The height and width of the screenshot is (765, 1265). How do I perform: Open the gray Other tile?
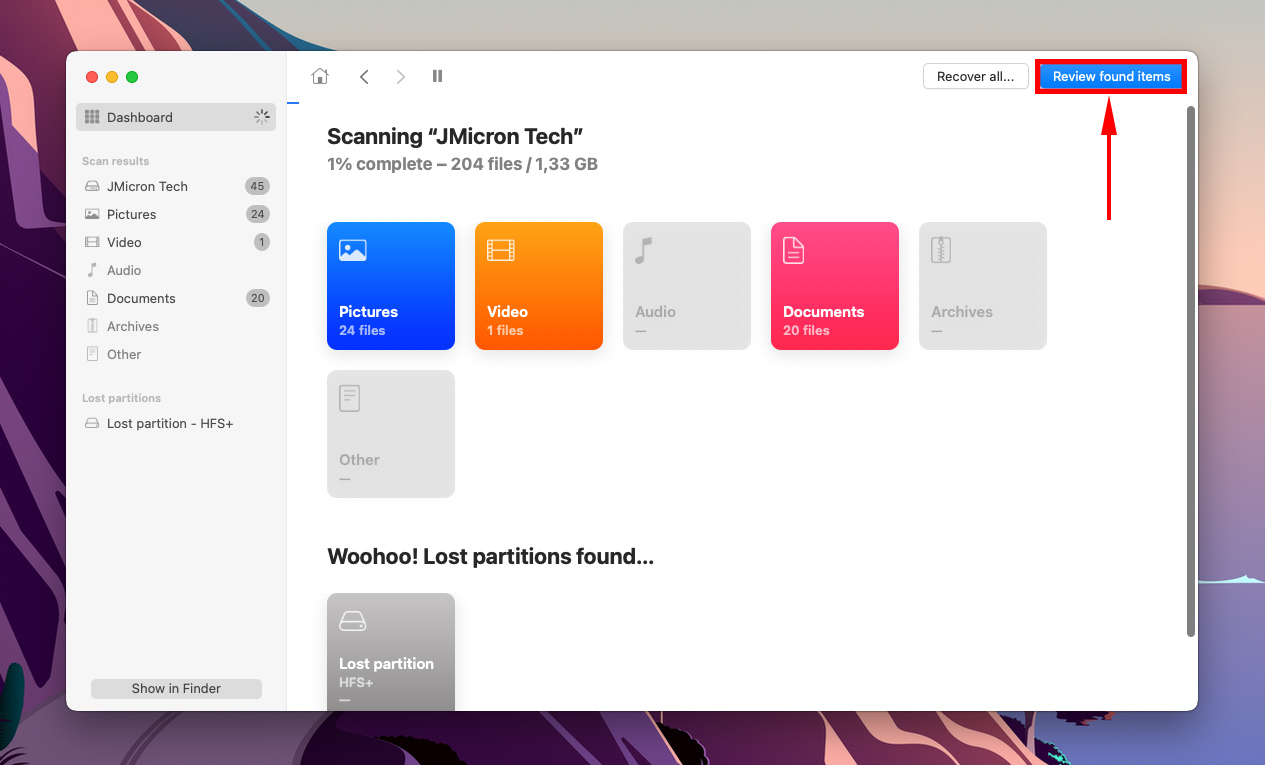pyautogui.click(x=391, y=434)
